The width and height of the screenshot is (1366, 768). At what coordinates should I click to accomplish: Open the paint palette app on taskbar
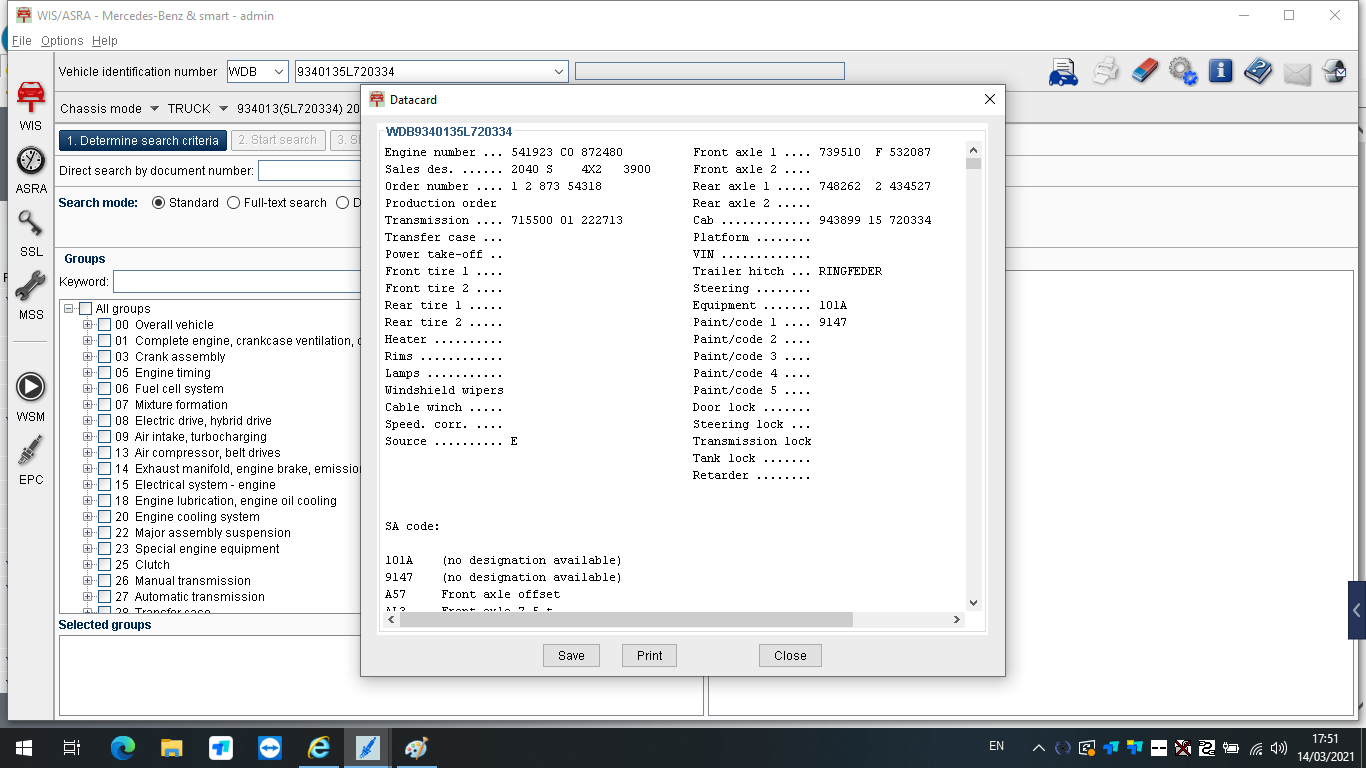[416, 747]
